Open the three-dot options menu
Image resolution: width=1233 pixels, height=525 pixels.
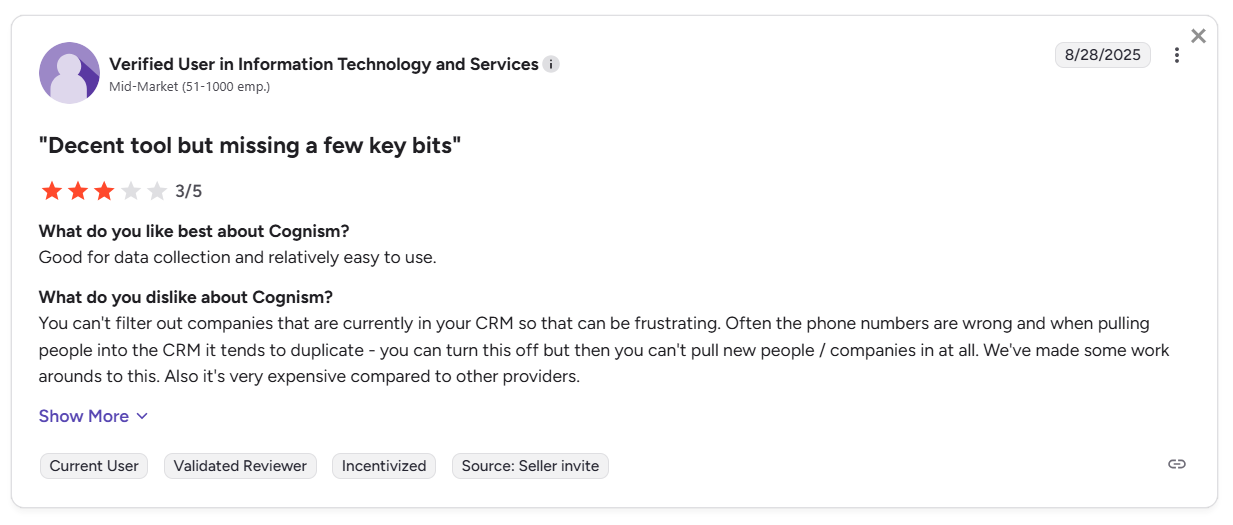(x=1177, y=55)
